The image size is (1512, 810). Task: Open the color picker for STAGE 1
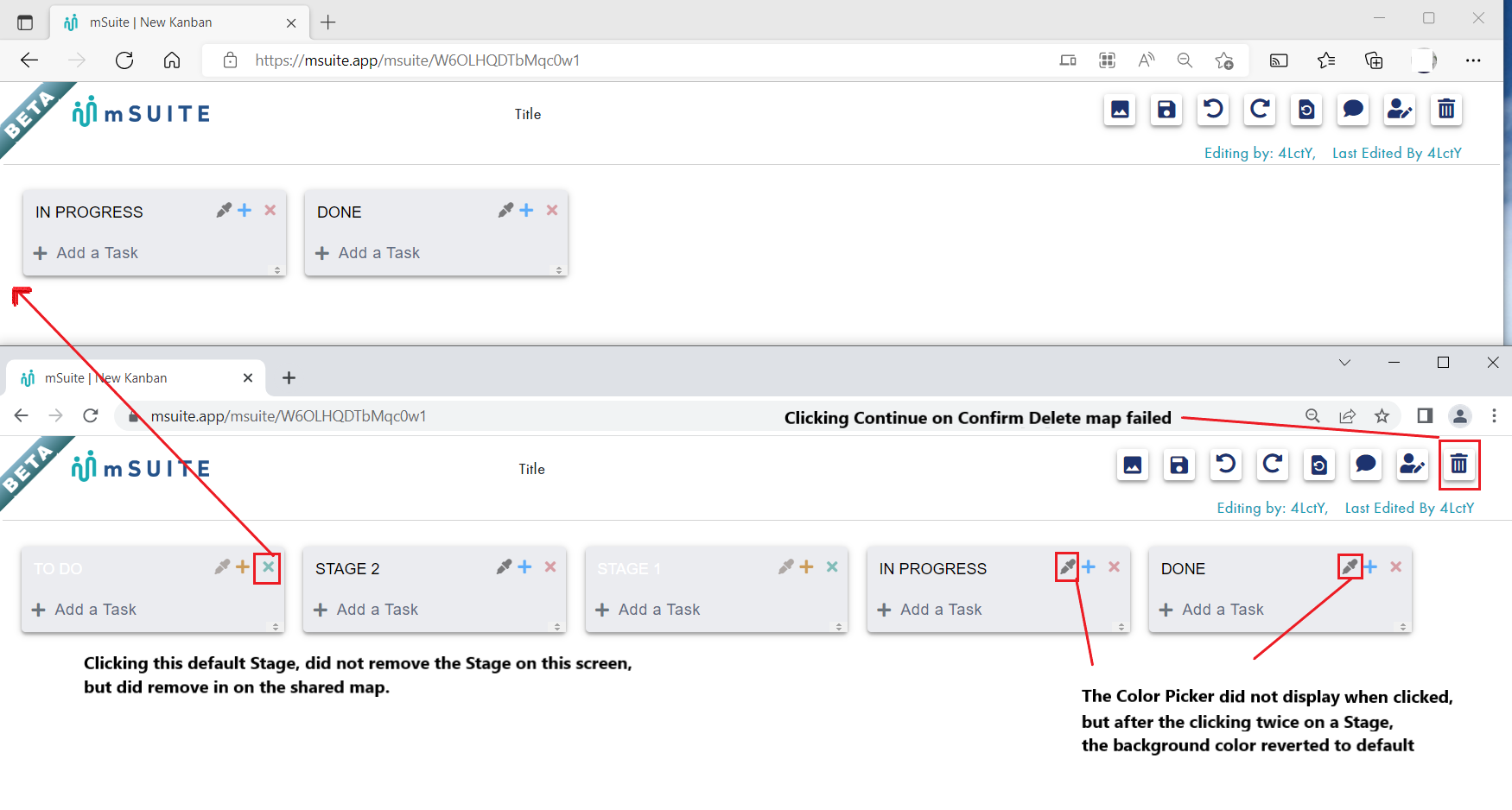pos(786,566)
